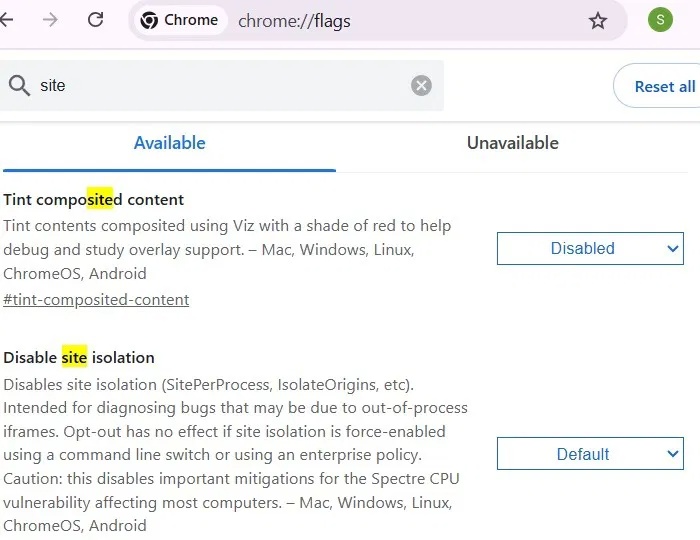Go back using the browser back arrow
This screenshot has height=540, width=700.
coord(6,20)
